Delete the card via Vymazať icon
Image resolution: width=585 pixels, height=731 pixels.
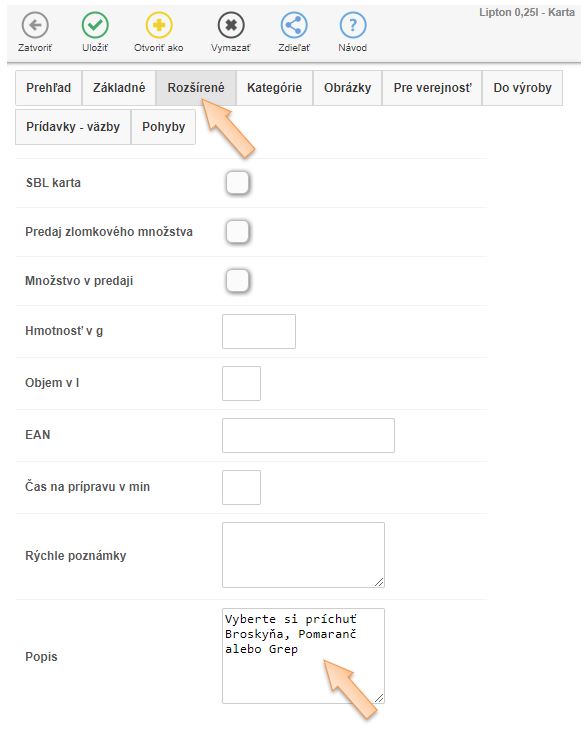click(231, 25)
